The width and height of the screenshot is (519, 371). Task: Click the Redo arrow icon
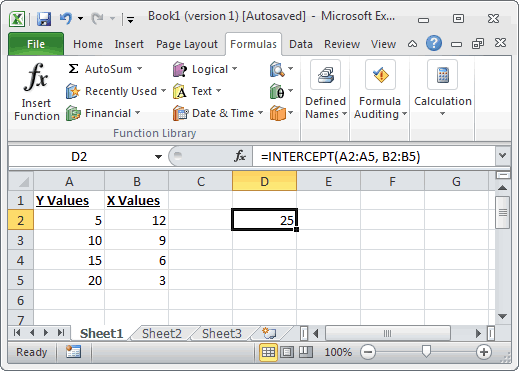point(98,19)
